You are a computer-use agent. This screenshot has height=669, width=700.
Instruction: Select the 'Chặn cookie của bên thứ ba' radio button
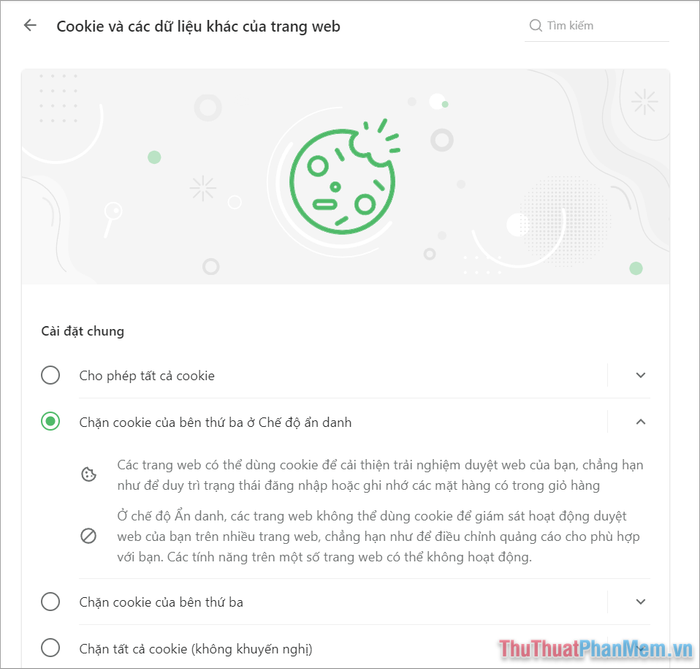tap(50, 602)
